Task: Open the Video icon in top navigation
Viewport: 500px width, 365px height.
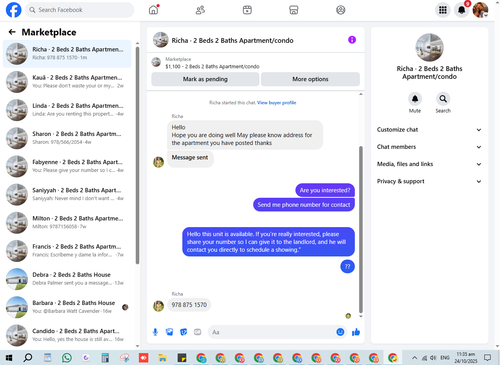Action: coord(247,10)
